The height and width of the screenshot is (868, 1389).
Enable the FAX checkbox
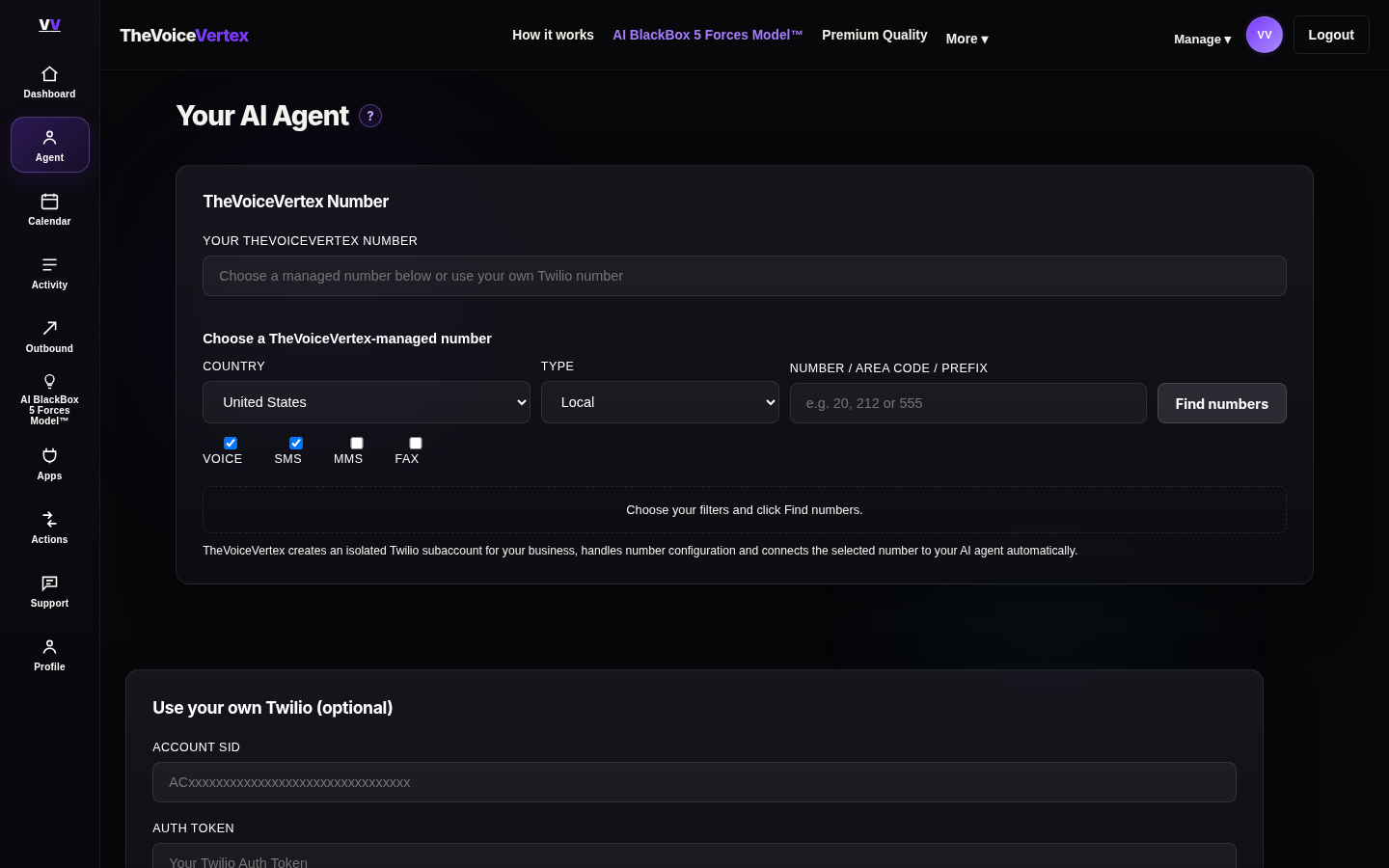(x=416, y=444)
